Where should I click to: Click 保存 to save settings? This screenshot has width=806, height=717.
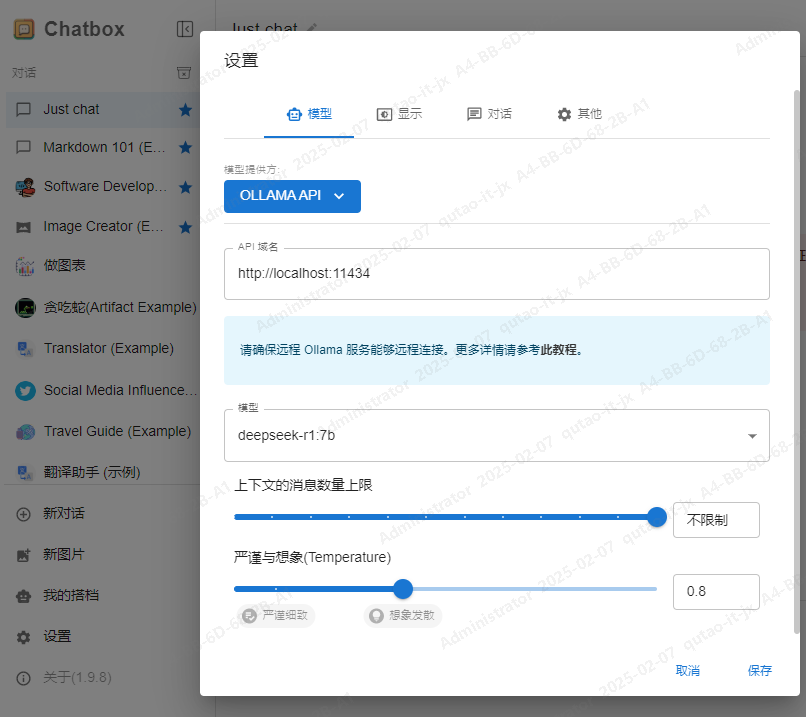click(760, 671)
